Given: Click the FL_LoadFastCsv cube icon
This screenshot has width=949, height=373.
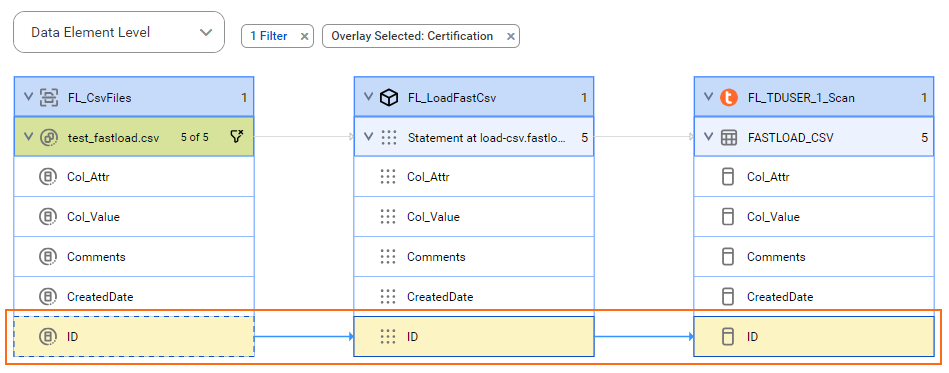Looking at the screenshot, I should [x=389, y=97].
